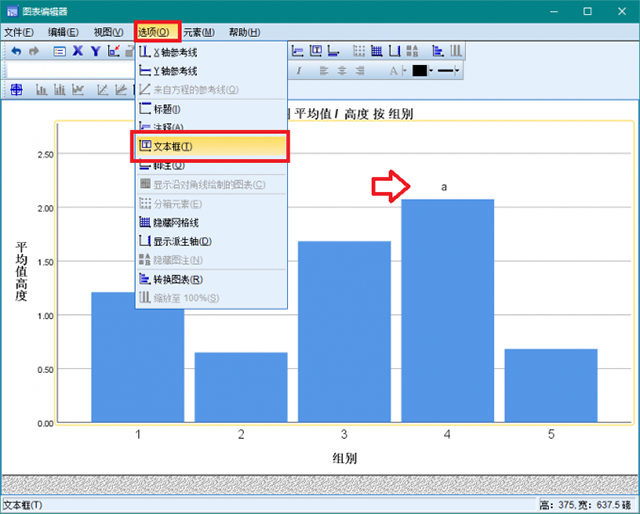Open the 文件(F) menu

coord(19,32)
